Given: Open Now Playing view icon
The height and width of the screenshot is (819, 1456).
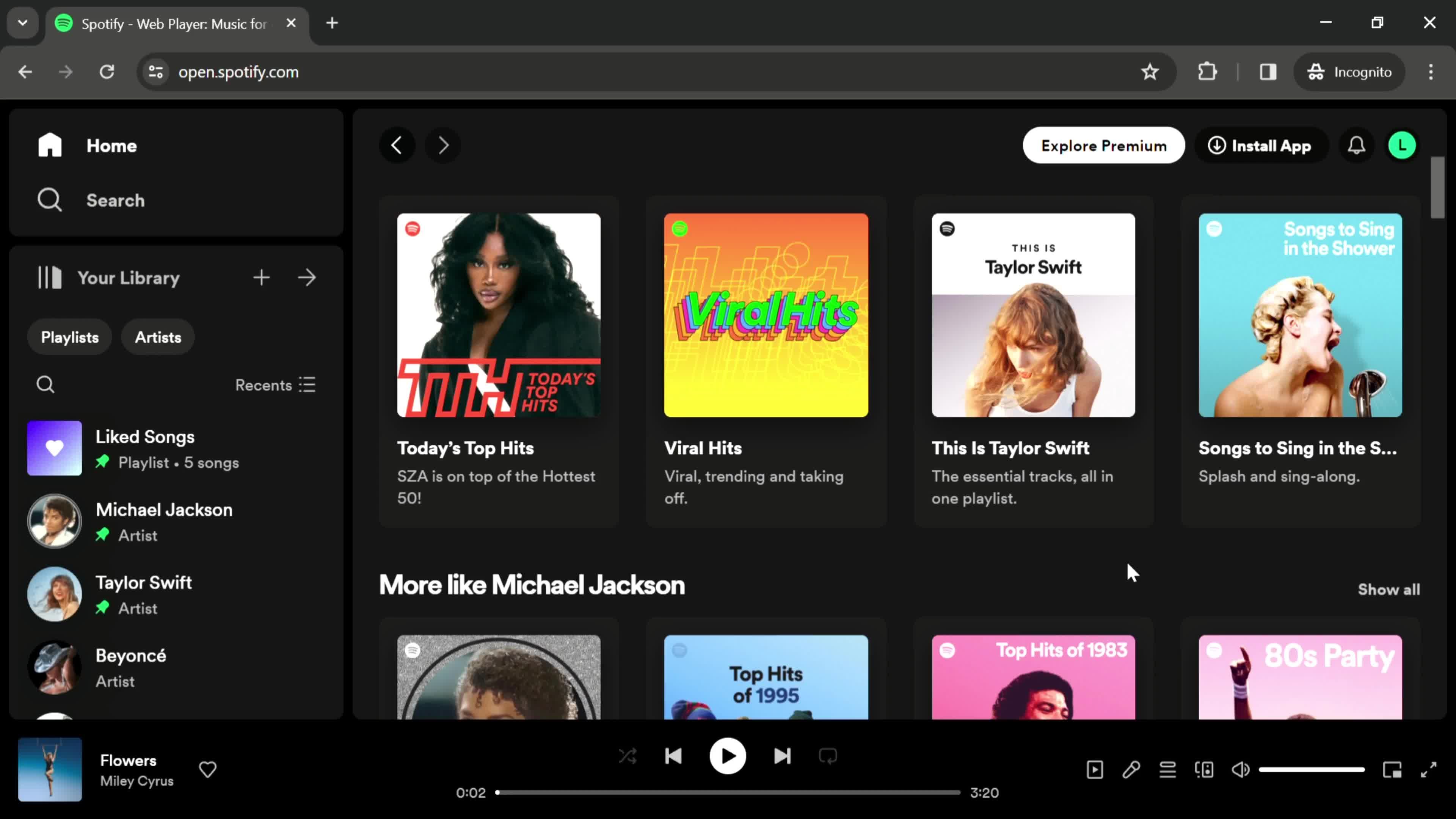Looking at the screenshot, I should [x=1095, y=769].
